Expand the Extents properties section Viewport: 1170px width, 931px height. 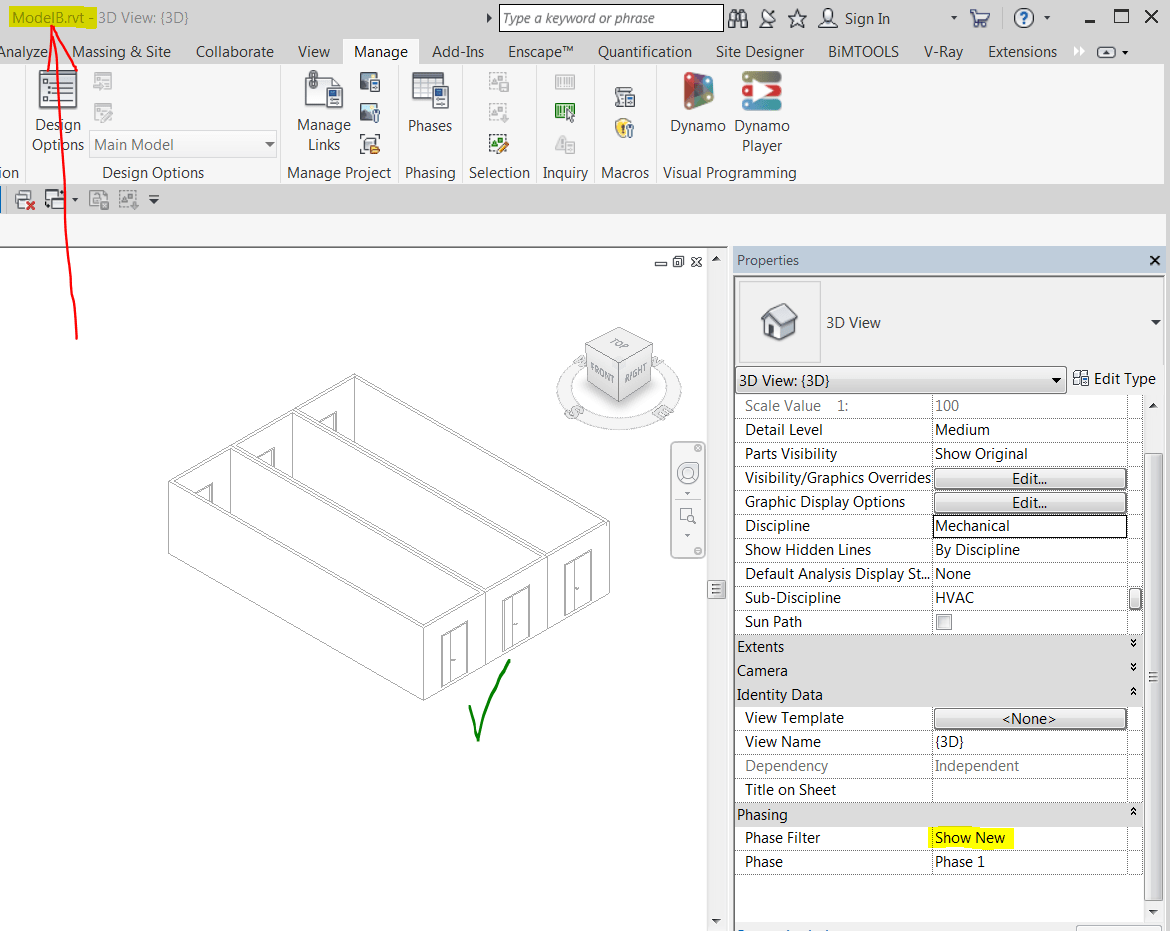[x=1131, y=644]
